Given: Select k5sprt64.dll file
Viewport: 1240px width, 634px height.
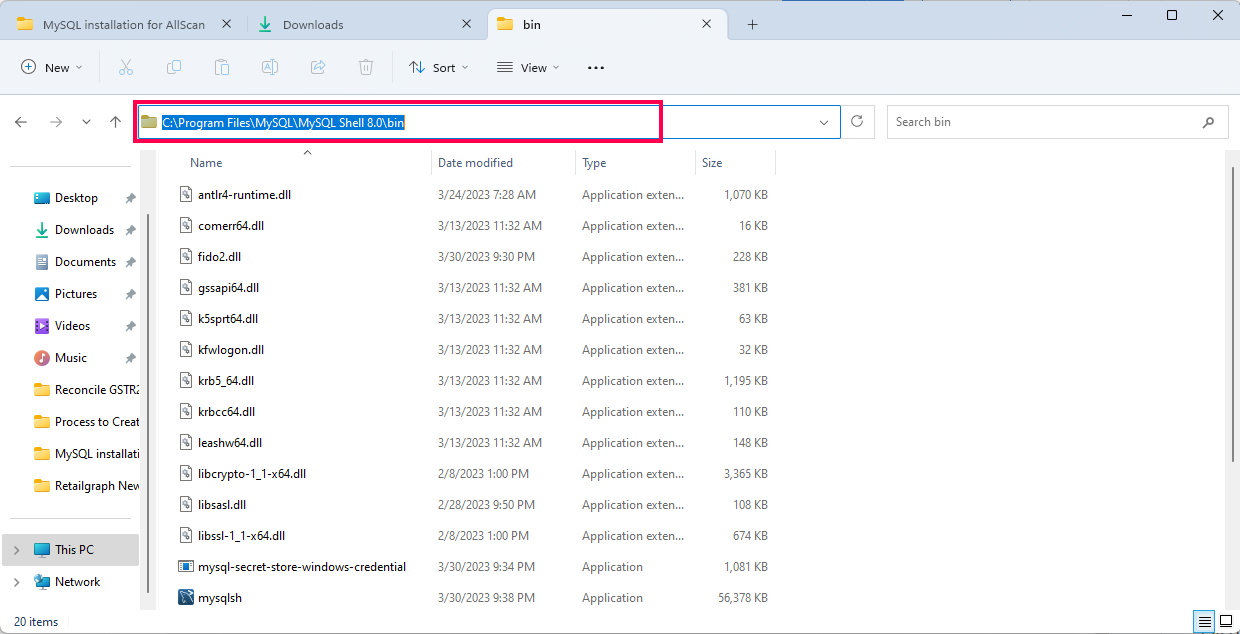Looking at the screenshot, I should point(228,319).
